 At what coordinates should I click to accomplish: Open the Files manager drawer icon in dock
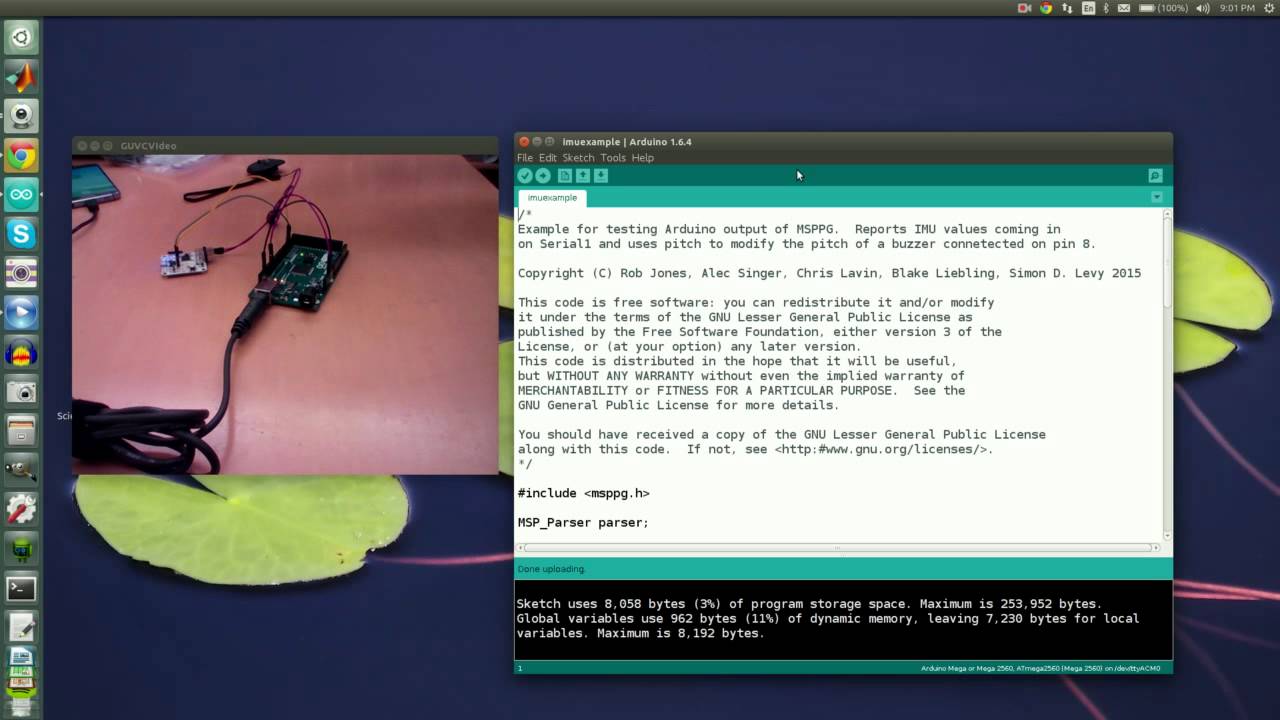(x=21, y=431)
